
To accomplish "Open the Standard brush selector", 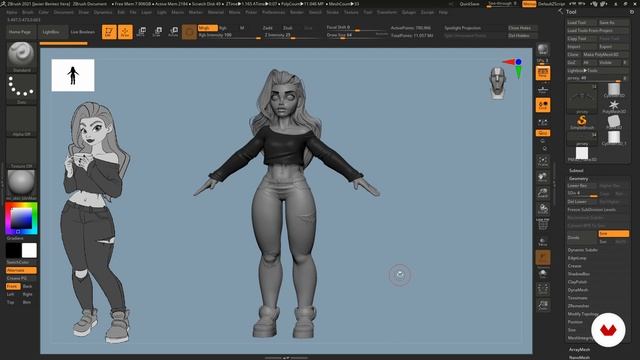I will [21, 56].
